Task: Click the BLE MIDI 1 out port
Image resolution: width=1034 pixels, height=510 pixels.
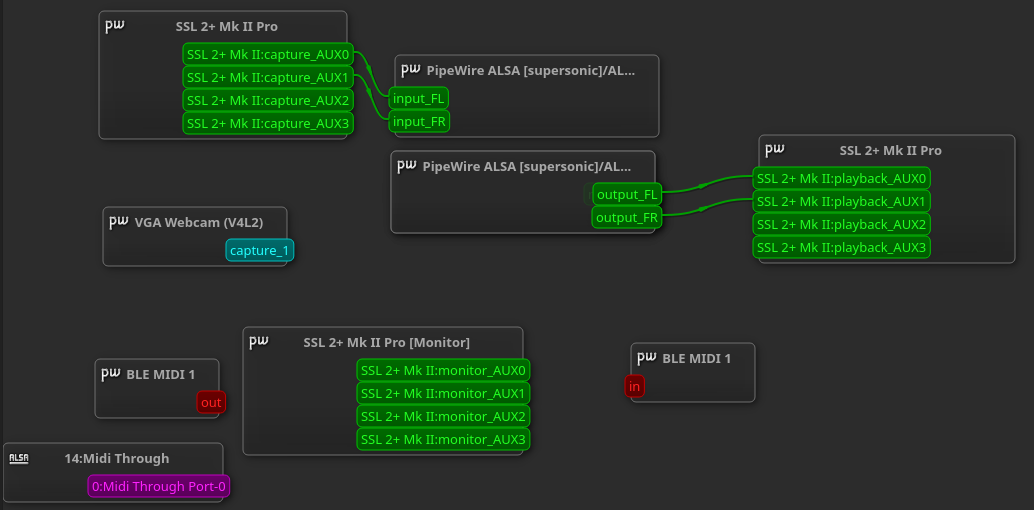Action: pyautogui.click(x=211, y=402)
